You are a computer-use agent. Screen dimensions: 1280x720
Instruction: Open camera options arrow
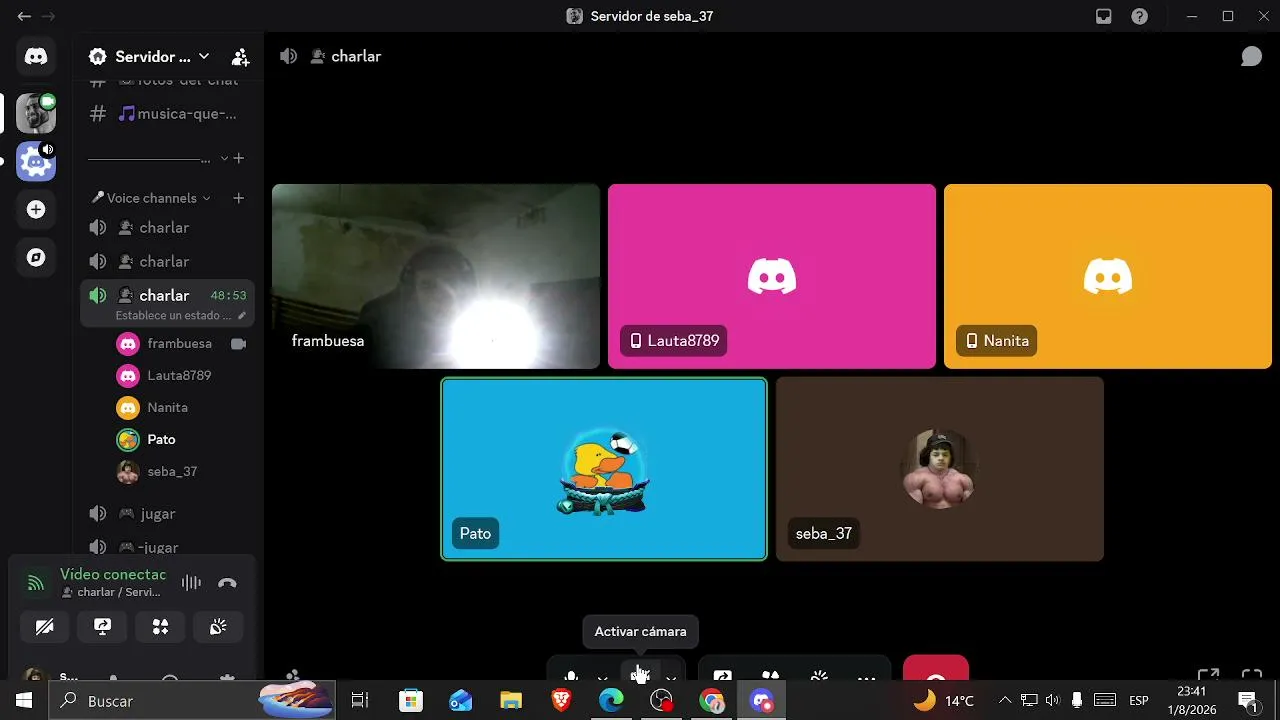click(x=671, y=677)
